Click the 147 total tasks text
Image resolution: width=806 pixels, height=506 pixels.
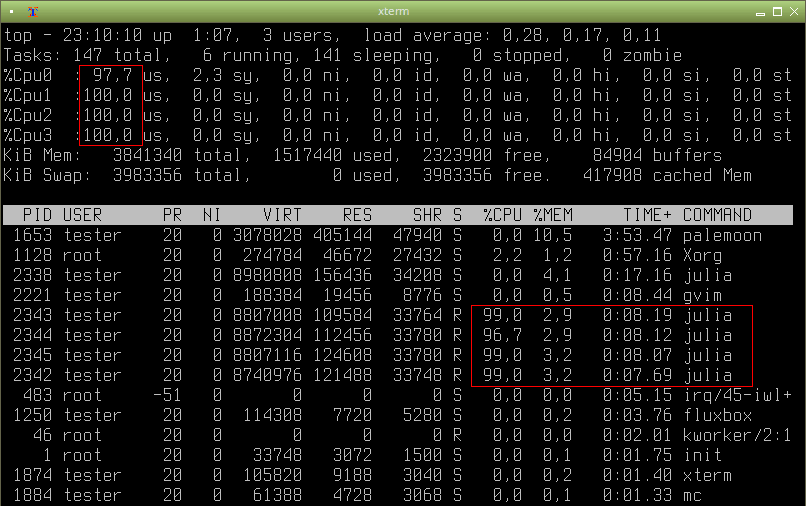click(122, 55)
